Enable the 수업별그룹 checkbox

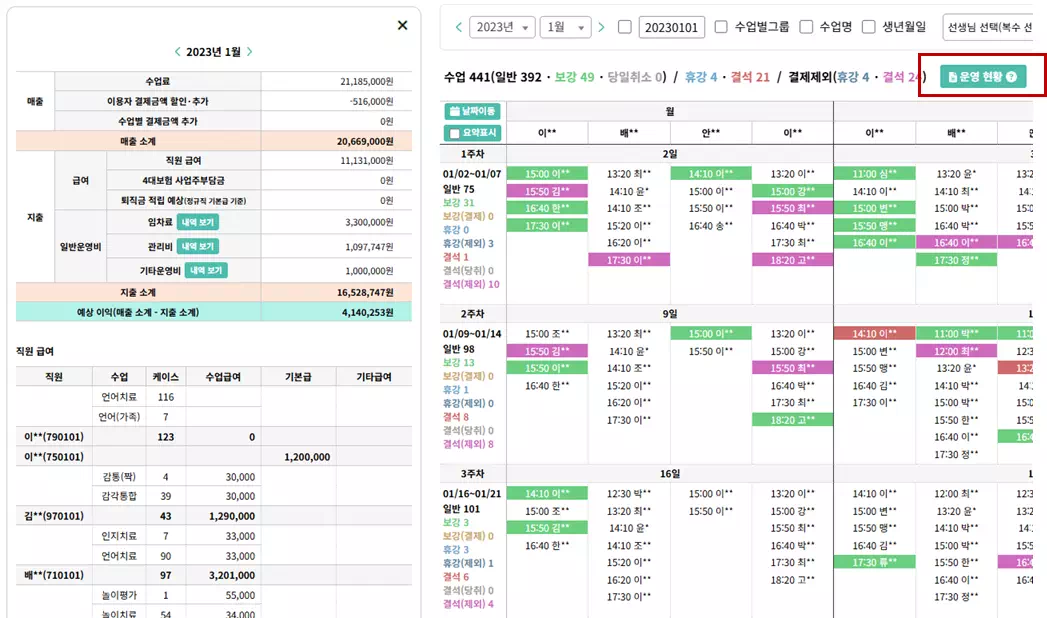(721, 26)
